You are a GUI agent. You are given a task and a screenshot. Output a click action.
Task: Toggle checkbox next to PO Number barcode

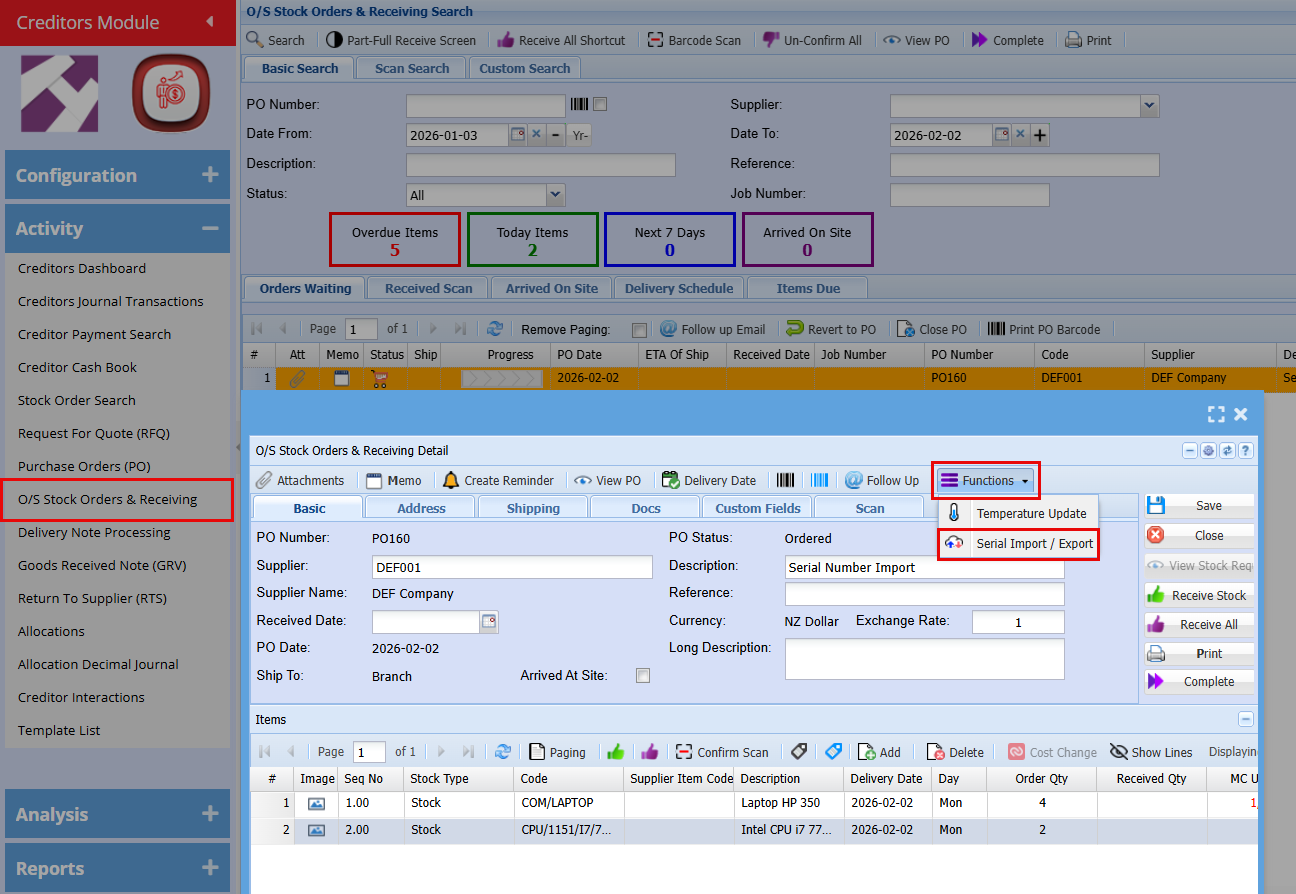click(600, 104)
